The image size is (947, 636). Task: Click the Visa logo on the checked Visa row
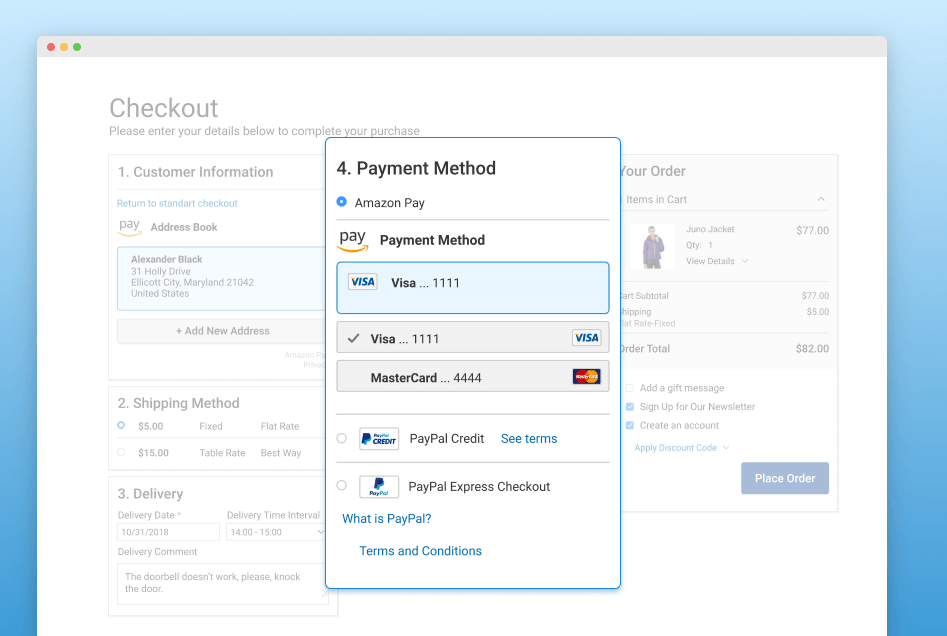pos(586,338)
